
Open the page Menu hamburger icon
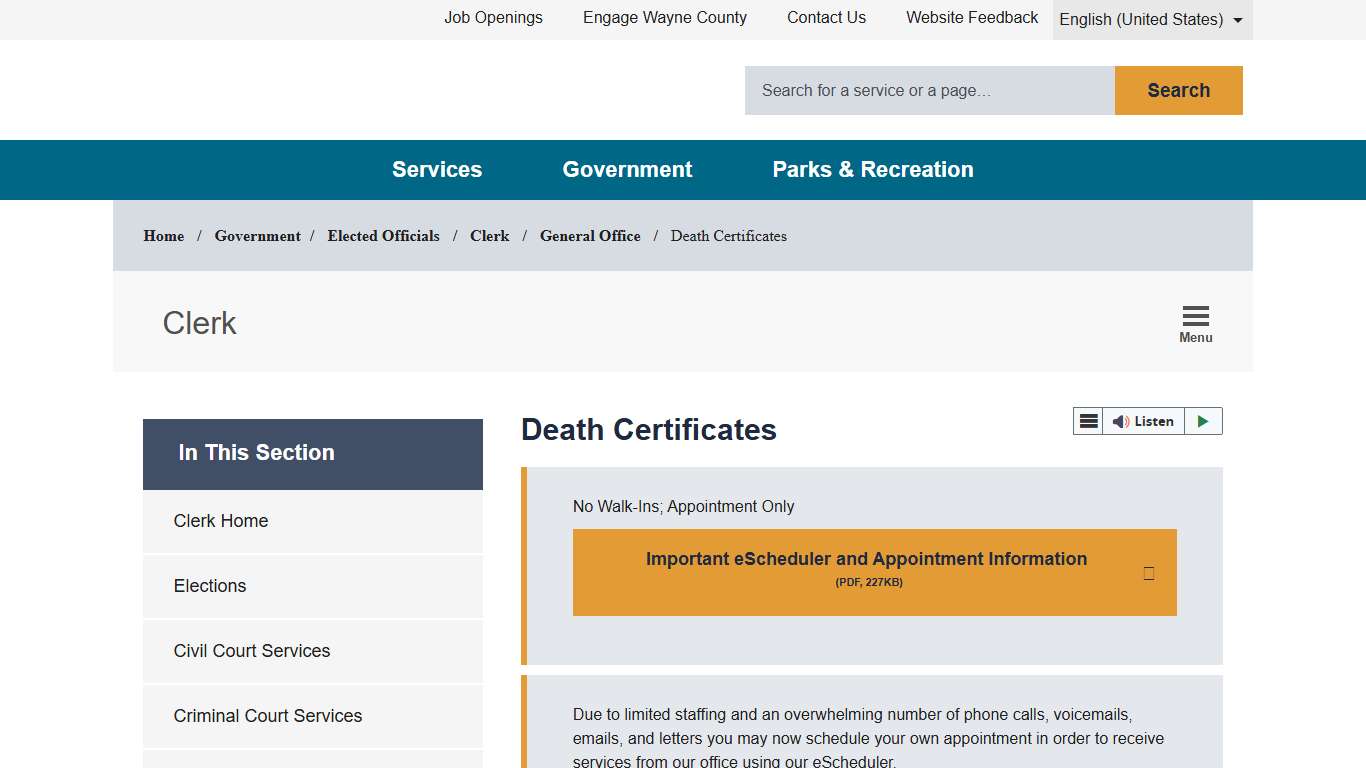coord(1195,316)
